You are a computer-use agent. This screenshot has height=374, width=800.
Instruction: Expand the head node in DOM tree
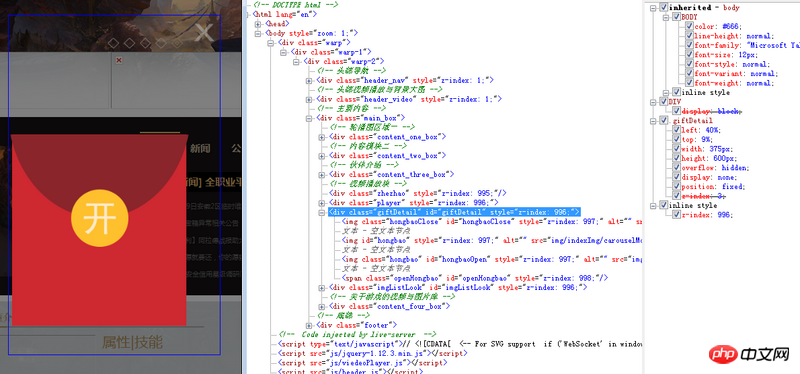259,23
